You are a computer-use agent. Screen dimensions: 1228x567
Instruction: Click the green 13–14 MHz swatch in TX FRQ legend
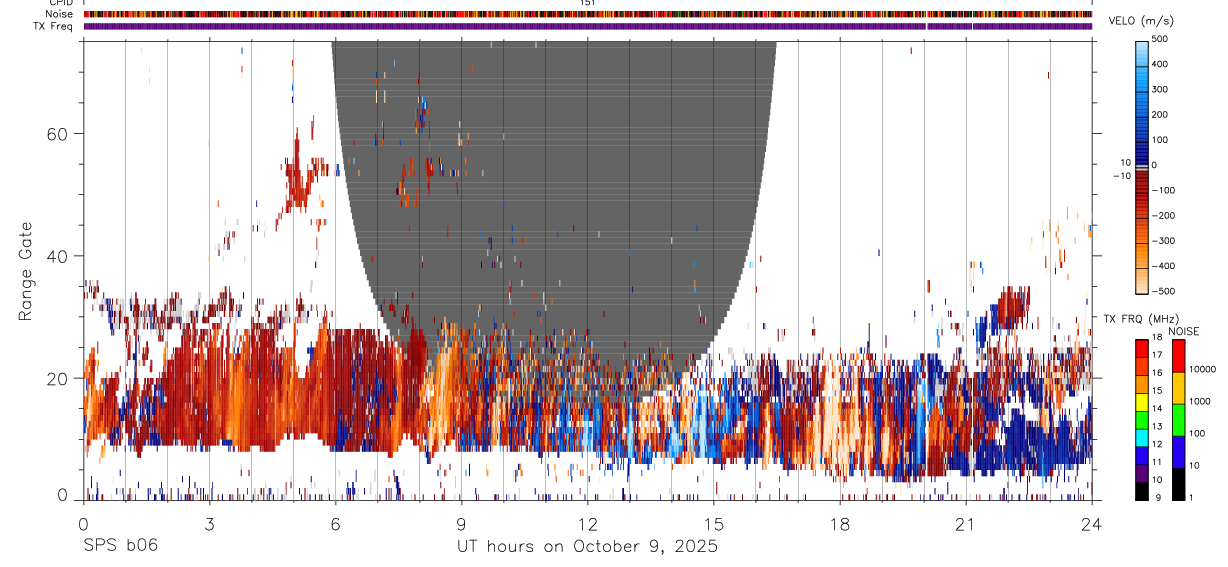tap(1142, 420)
